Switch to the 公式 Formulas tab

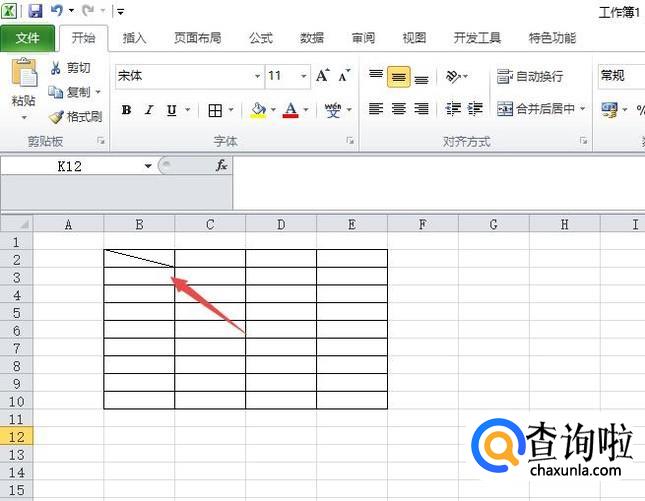261,38
